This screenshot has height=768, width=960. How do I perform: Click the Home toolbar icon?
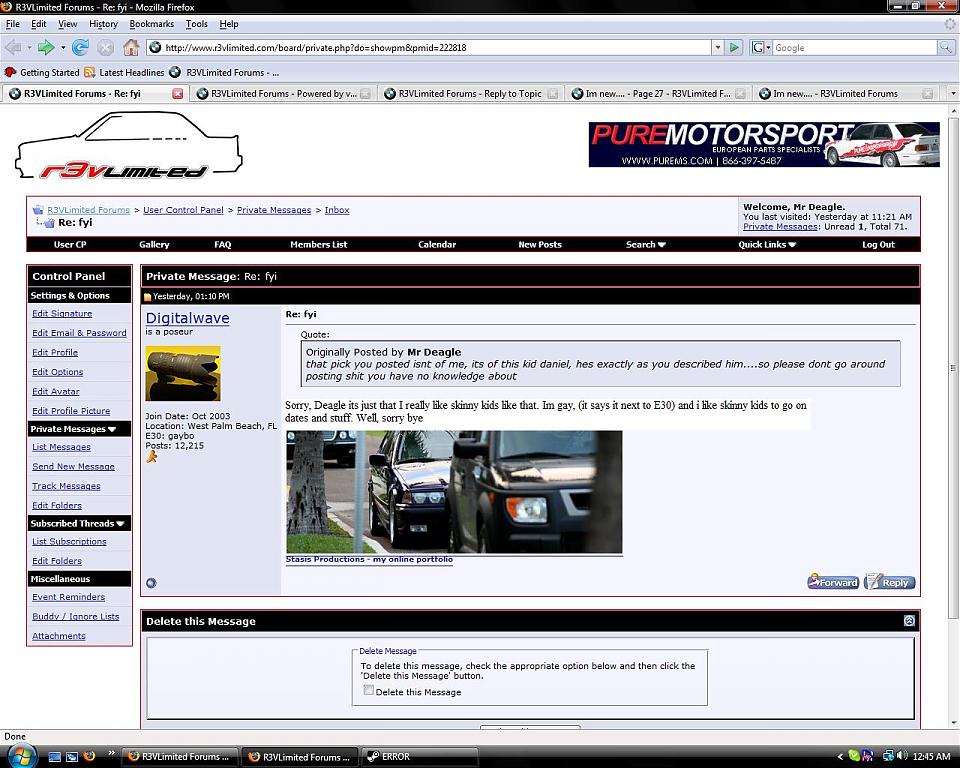(x=131, y=47)
